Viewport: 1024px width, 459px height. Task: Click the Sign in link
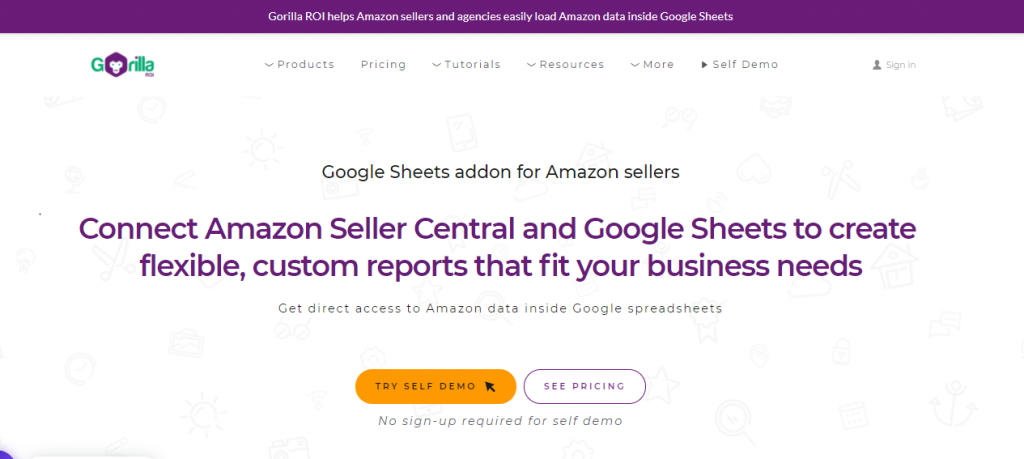coord(901,65)
